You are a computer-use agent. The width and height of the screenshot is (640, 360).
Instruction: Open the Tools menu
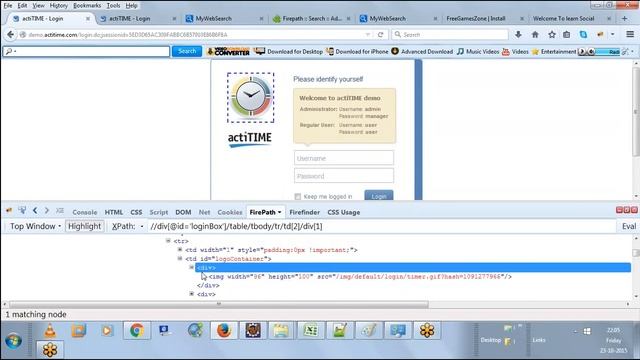click(113, 5)
